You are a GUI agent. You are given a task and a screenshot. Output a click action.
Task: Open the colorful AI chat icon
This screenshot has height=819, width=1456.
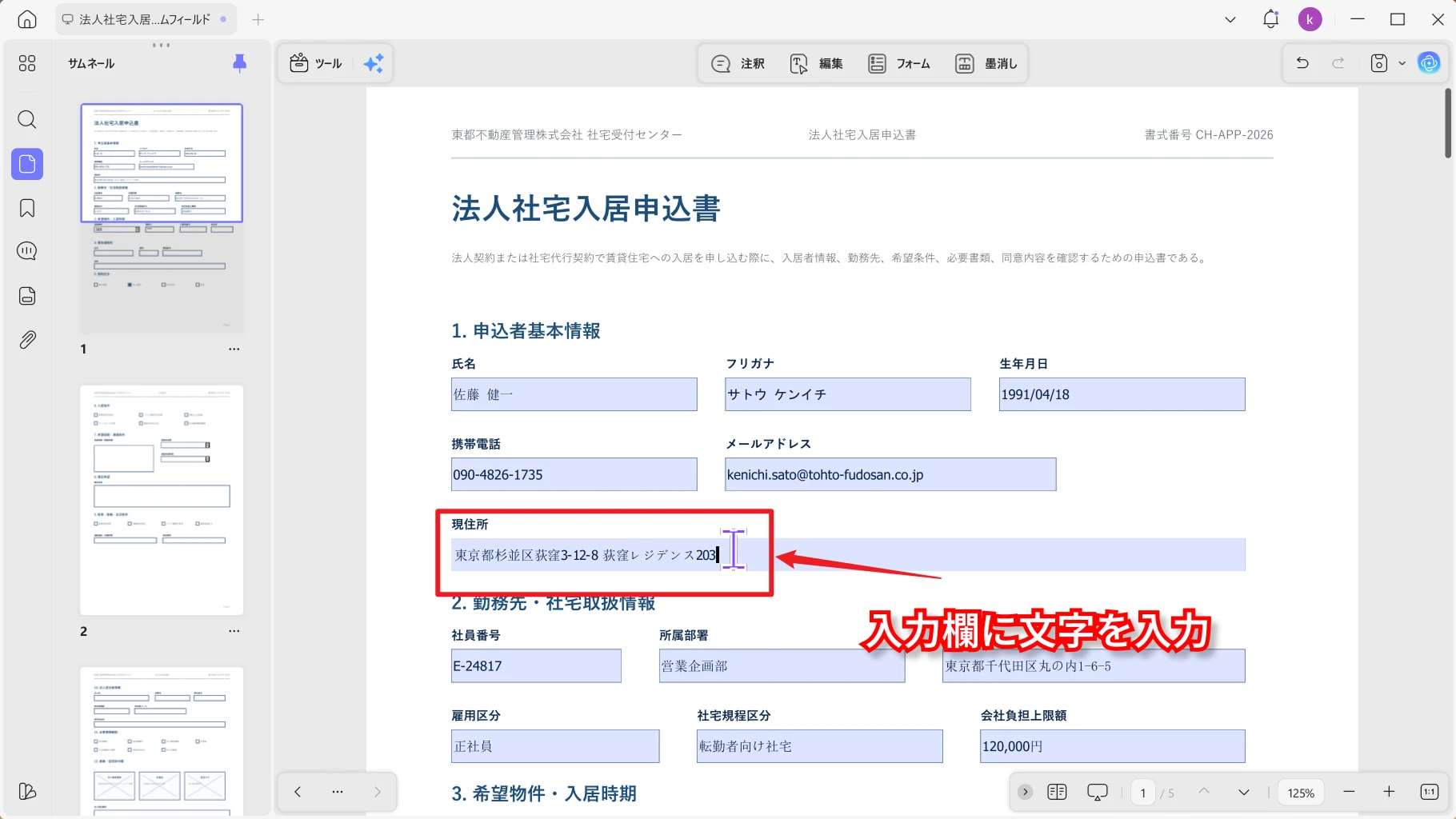tap(1429, 62)
